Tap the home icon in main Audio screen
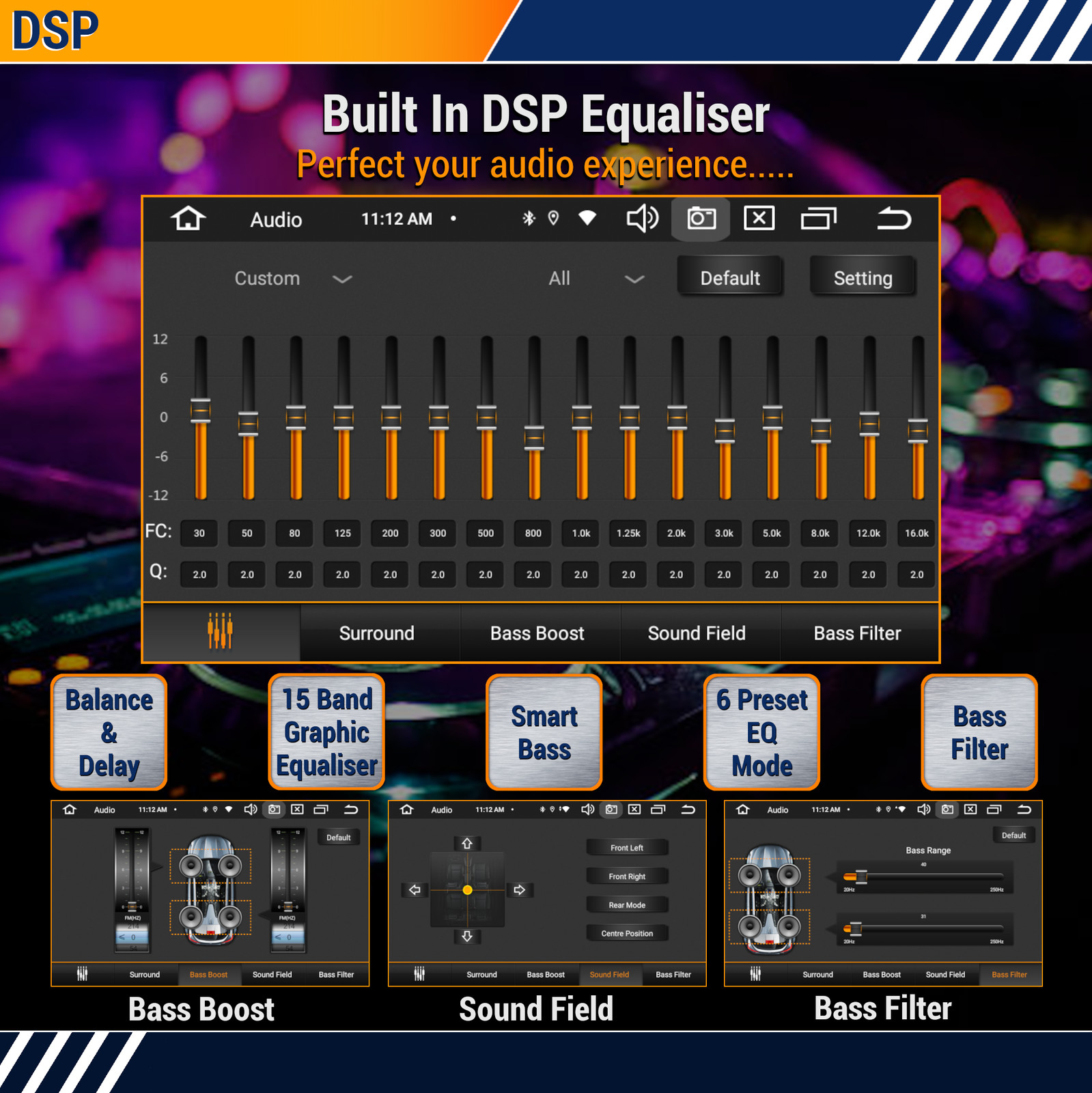This screenshot has width=1092, height=1093. [188, 219]
